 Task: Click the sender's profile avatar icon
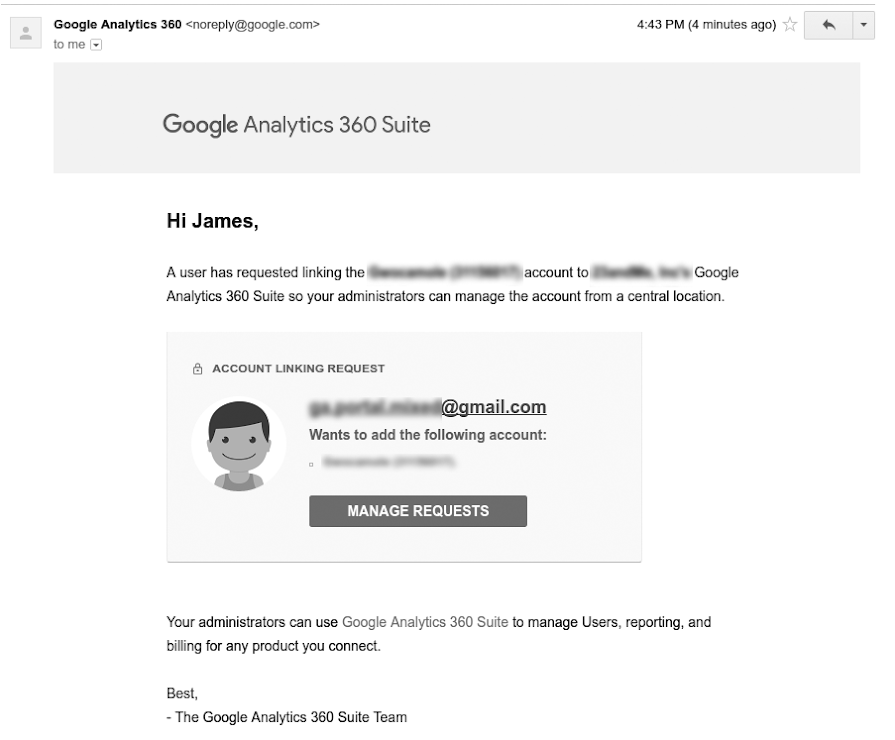(24, 33)
